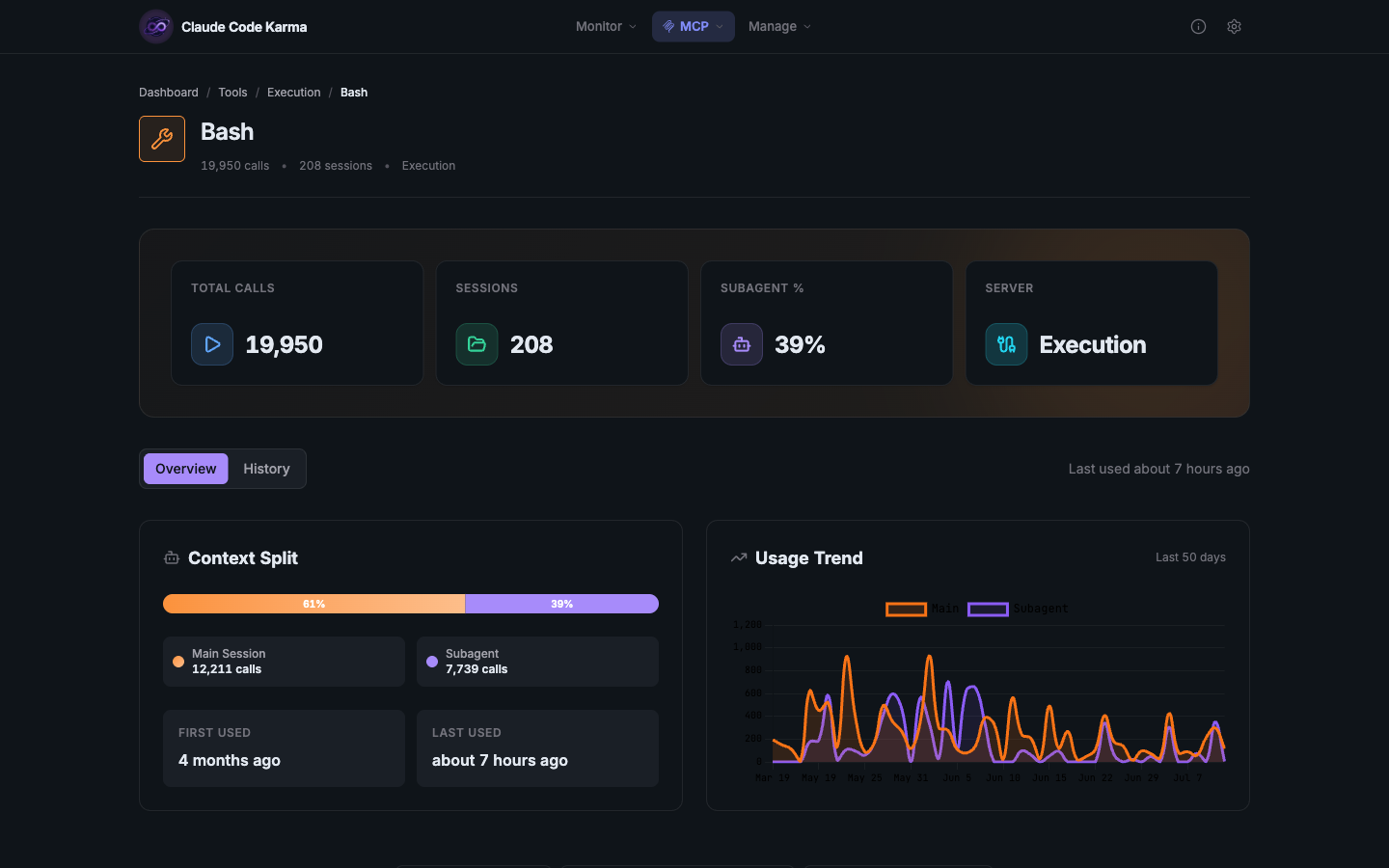
Task: Click the 'Jun 22' chart axis label
Action: pos(1095,777)
